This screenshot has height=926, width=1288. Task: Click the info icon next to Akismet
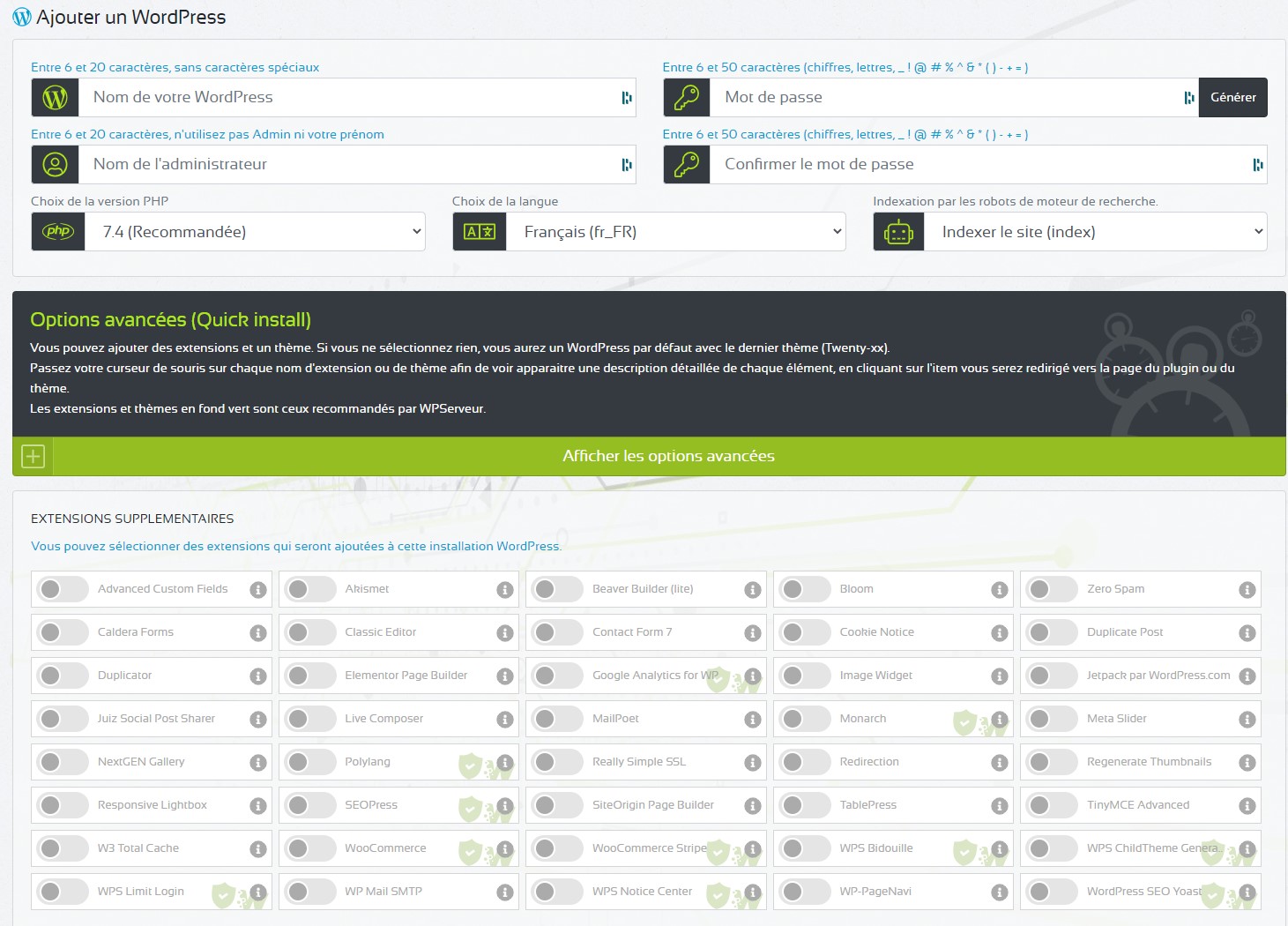pos(505,589)
